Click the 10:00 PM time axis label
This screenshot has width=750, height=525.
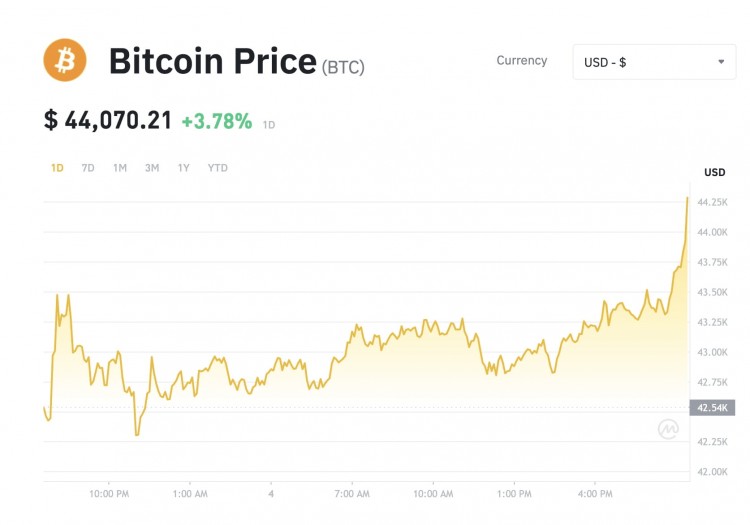coord(109,493)
